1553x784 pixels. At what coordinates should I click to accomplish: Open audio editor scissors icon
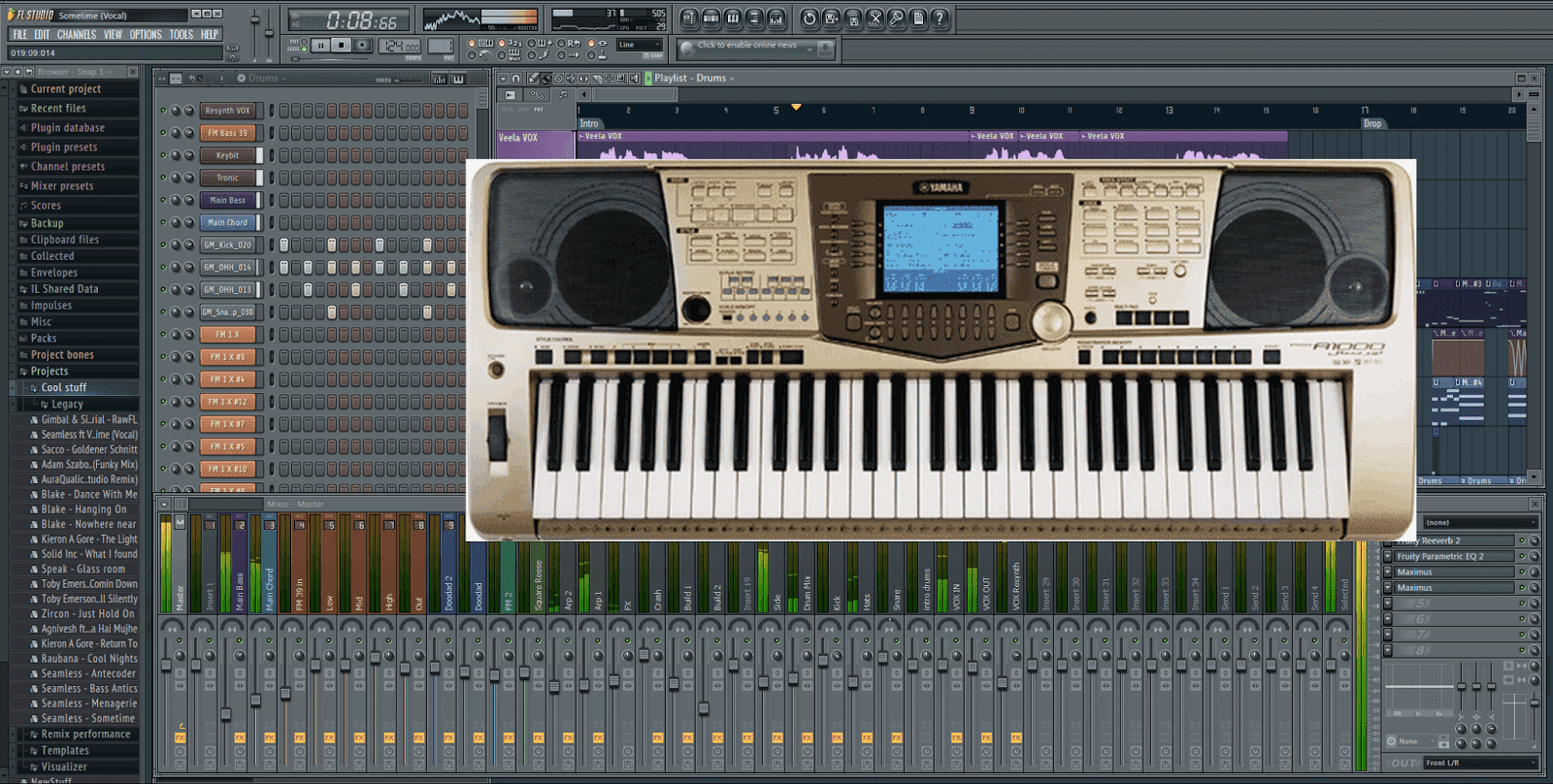tap(875, 18)
